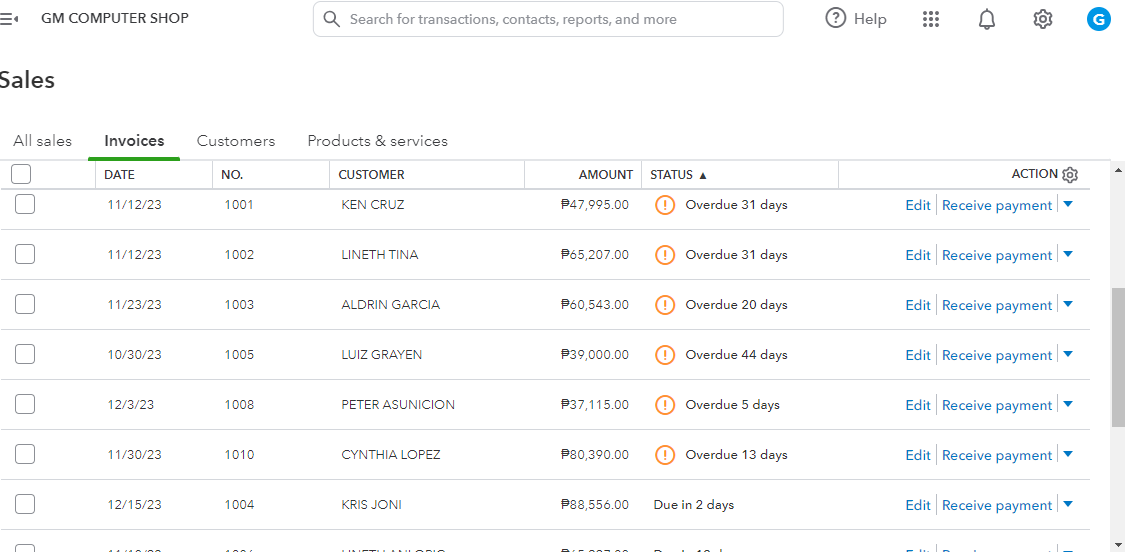The height and width of the screenshot is (552, 1125).
Task: Edit the LUIZ GRAYEN invoice
Action: pyautogui.click(x=918, y=355)
